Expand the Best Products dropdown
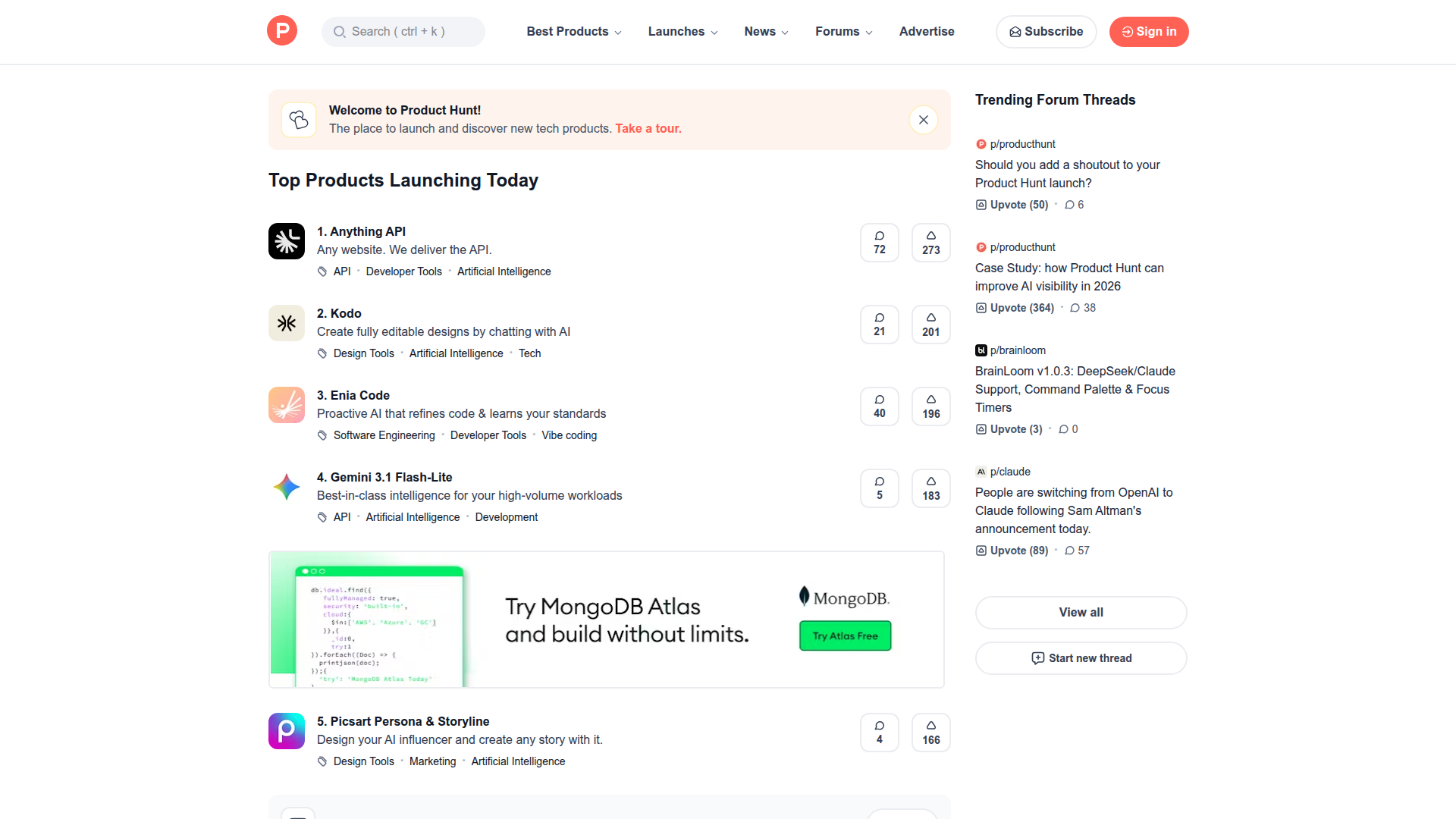The height and width of the screenshot is (819, 1456). (x=573, y=31)
